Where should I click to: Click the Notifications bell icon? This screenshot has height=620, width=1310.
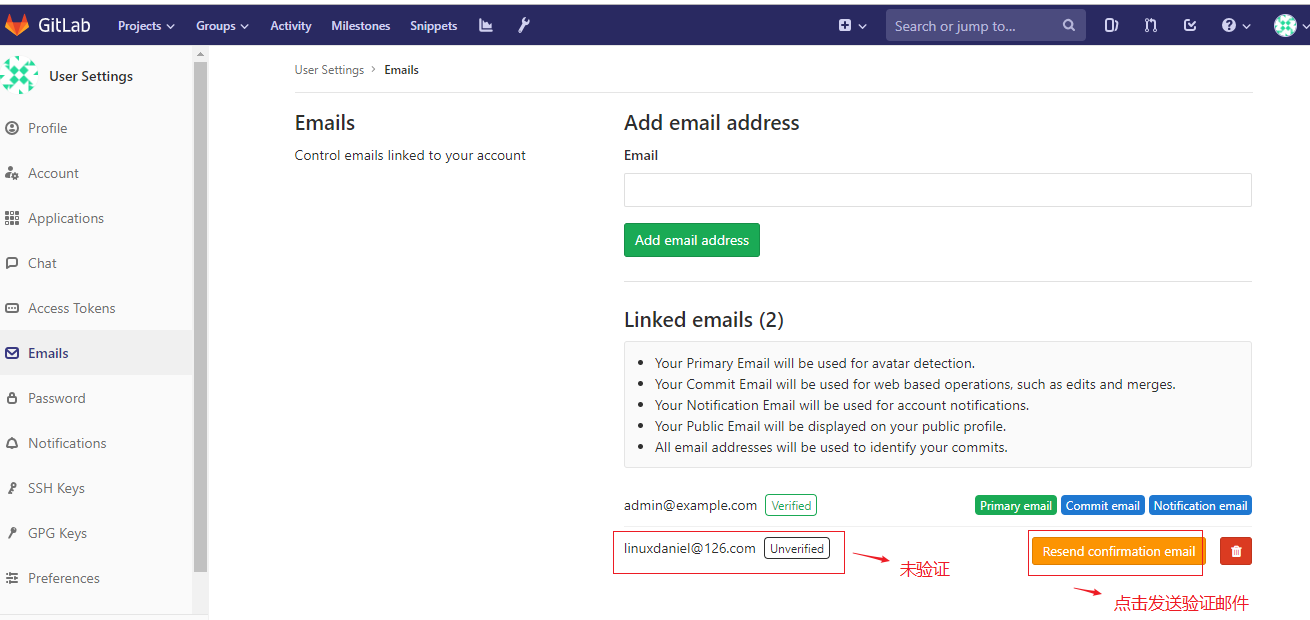click(x=12, y=443)
